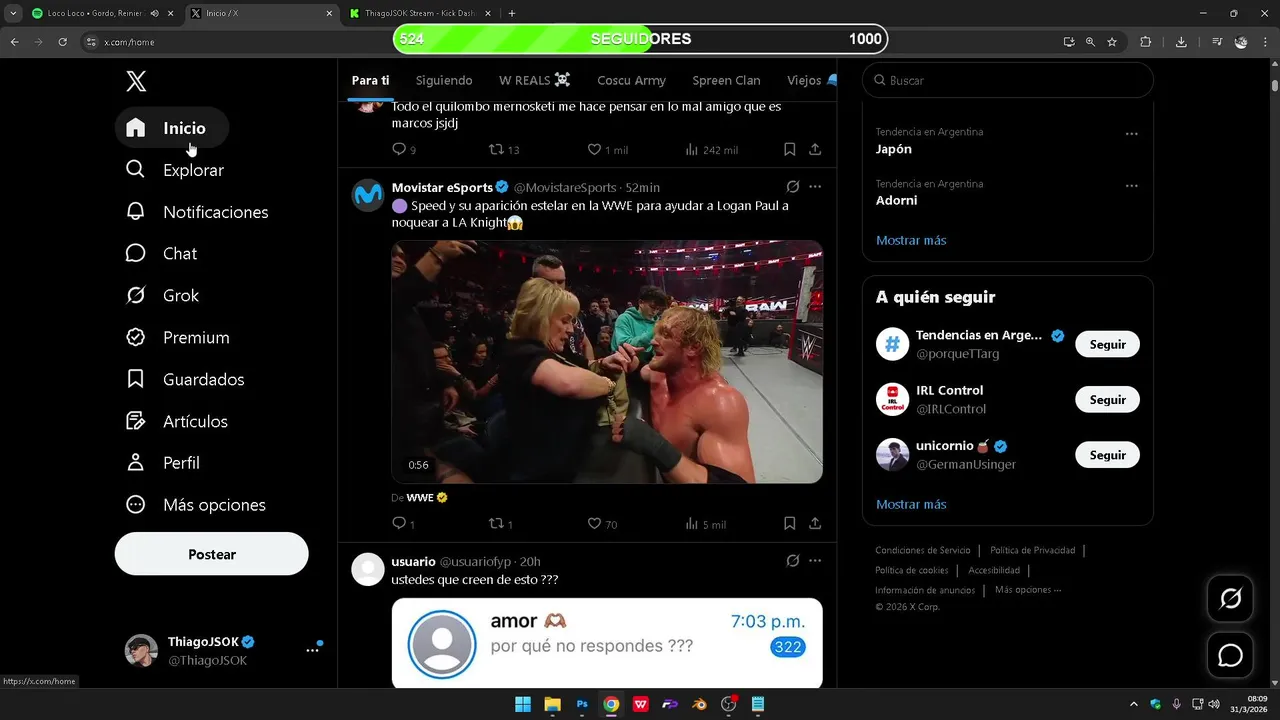
Task: Open Guardados bookmarks in the sidebar
Action: tap(185, 380)
